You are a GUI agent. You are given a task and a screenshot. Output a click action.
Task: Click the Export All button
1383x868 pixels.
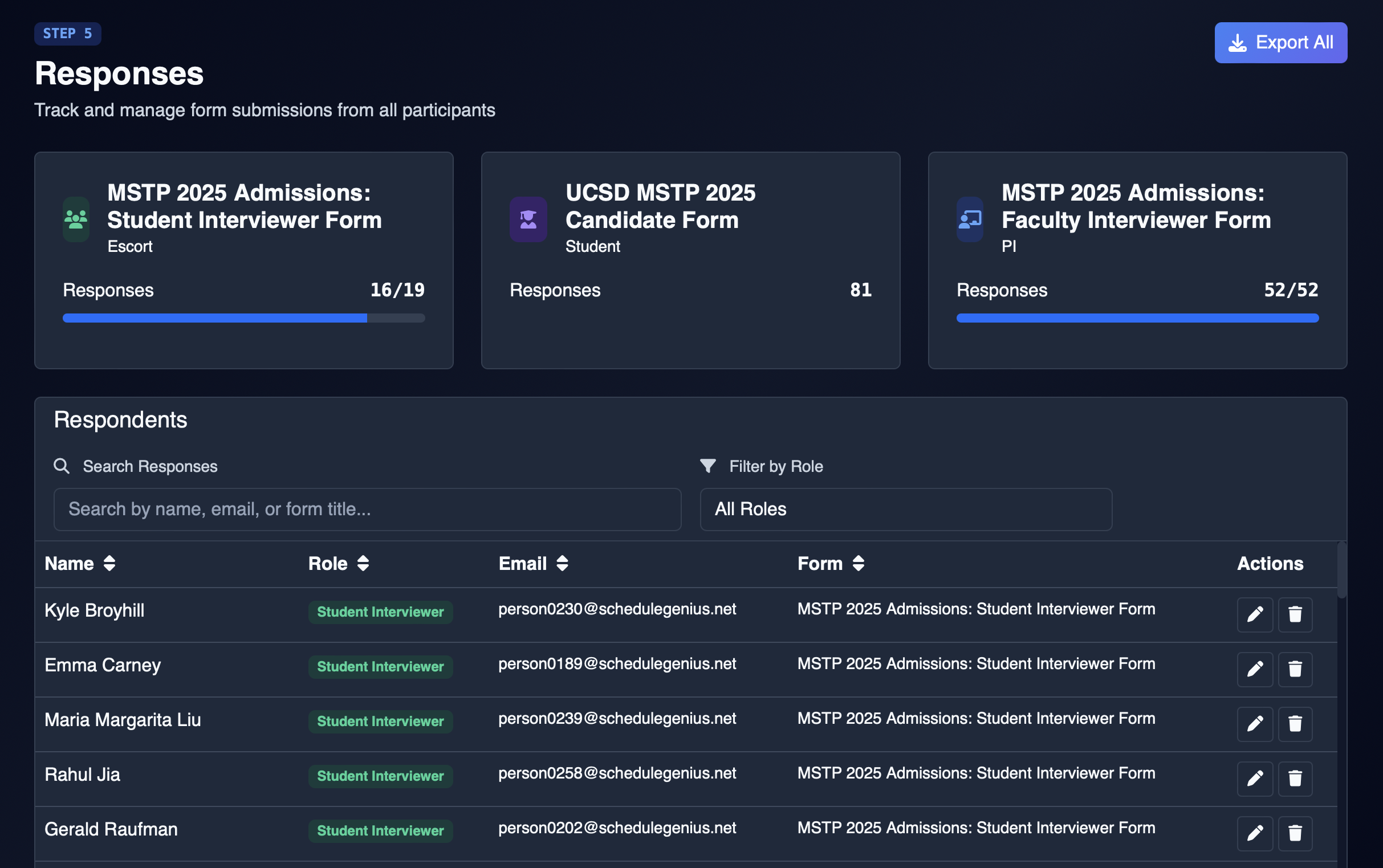[1281, 42]
